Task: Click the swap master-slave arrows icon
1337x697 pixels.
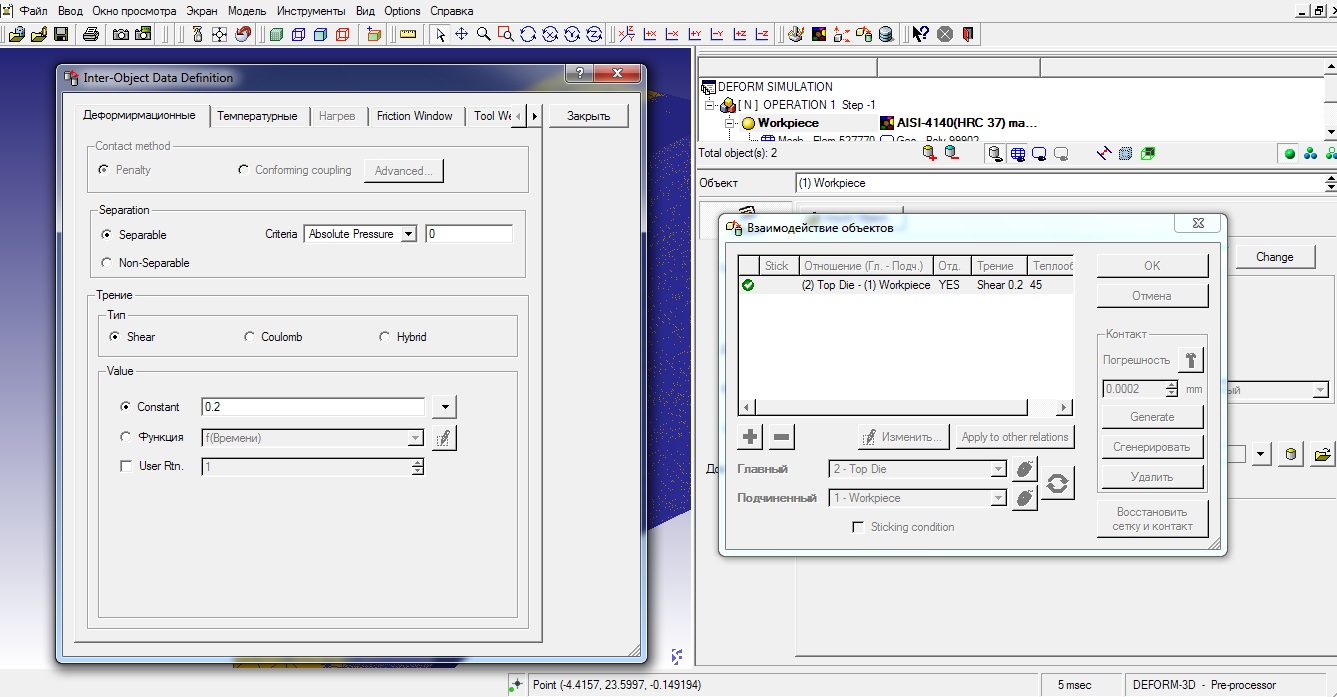Action: [x=1058, y=484]
